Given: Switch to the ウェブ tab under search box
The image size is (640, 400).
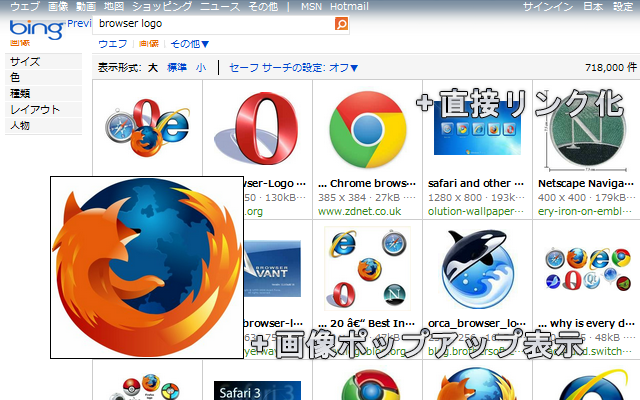Looking at the screenshot, I should pos(113,44).
